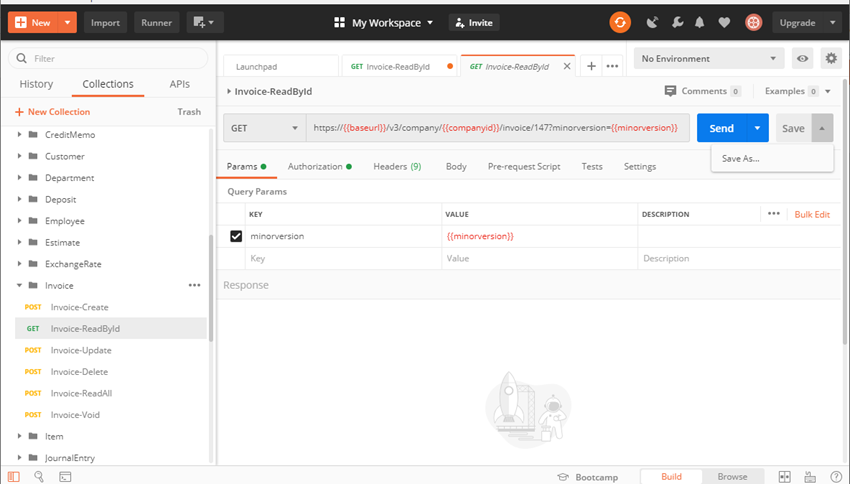Uncheck the minorversion query param checkbox

236,236
